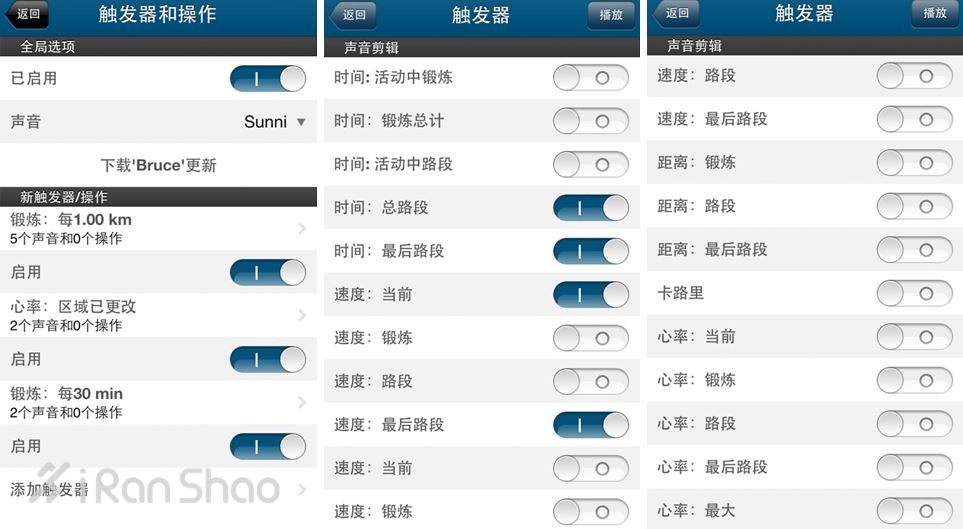The width and height of the screenshot is (963, 529).
Task: Enable the 心率: 最大 switch
Action: pos(913,510)
